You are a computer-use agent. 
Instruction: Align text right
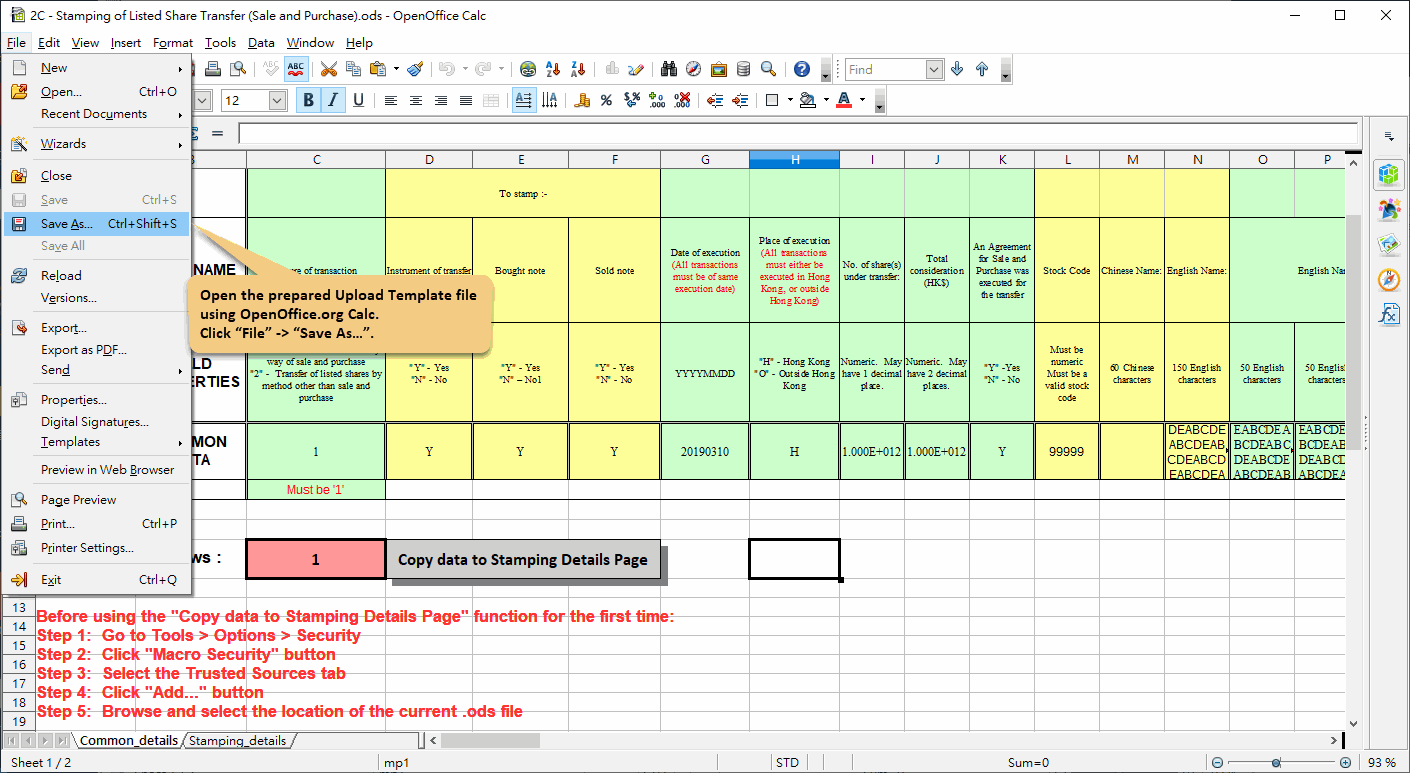(x=441, y=100)
